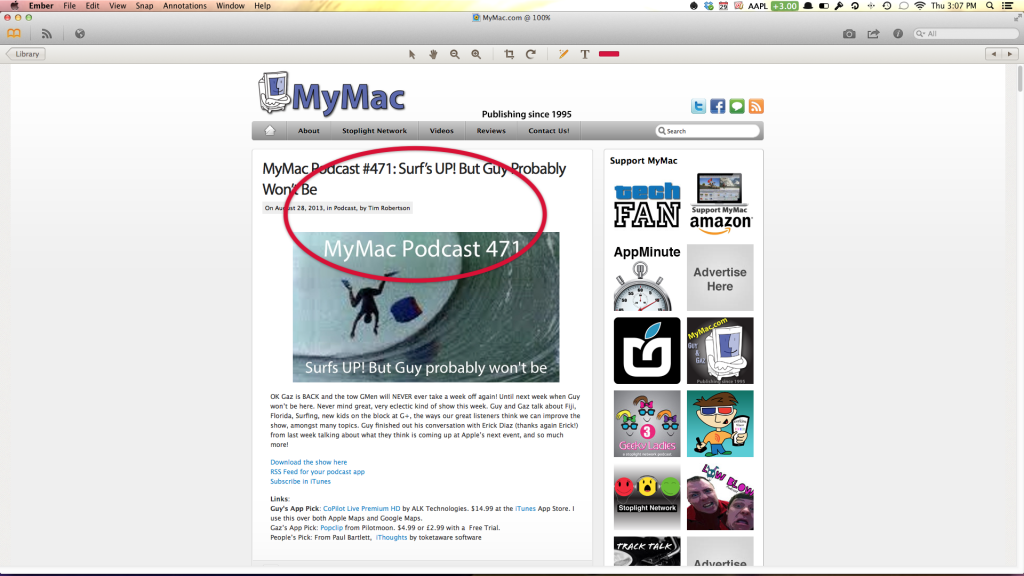Select the hand pan tool
Image resolution: width=1024 pixels, height=576 pixels.
(433, 54)
